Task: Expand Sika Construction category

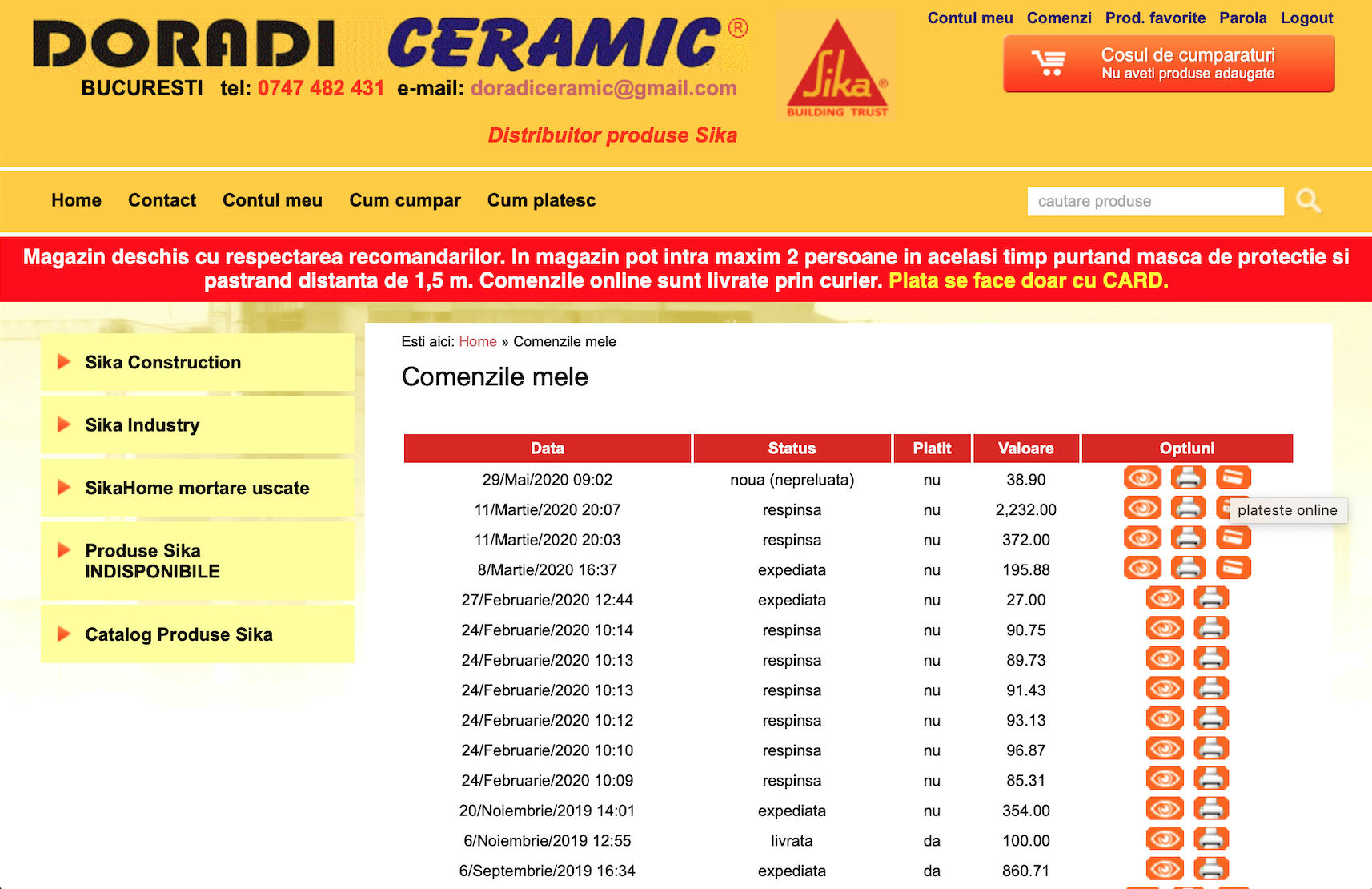Action: click(198, 362)
